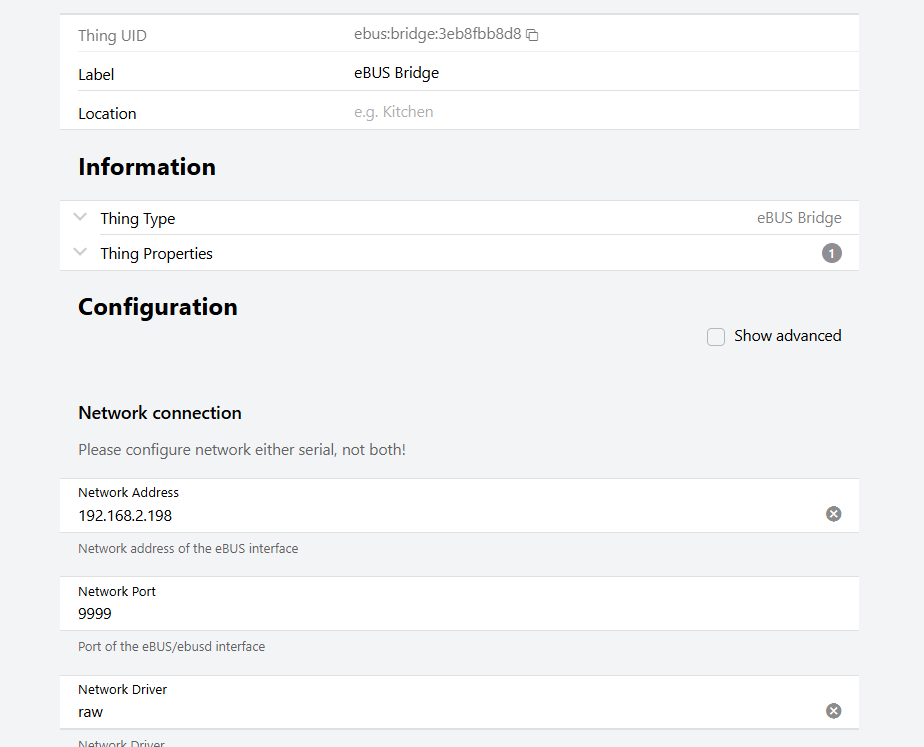Expand Thing Properties chevron arrow
This screenshot has width=924, height=747.
[x=81, y=252]
